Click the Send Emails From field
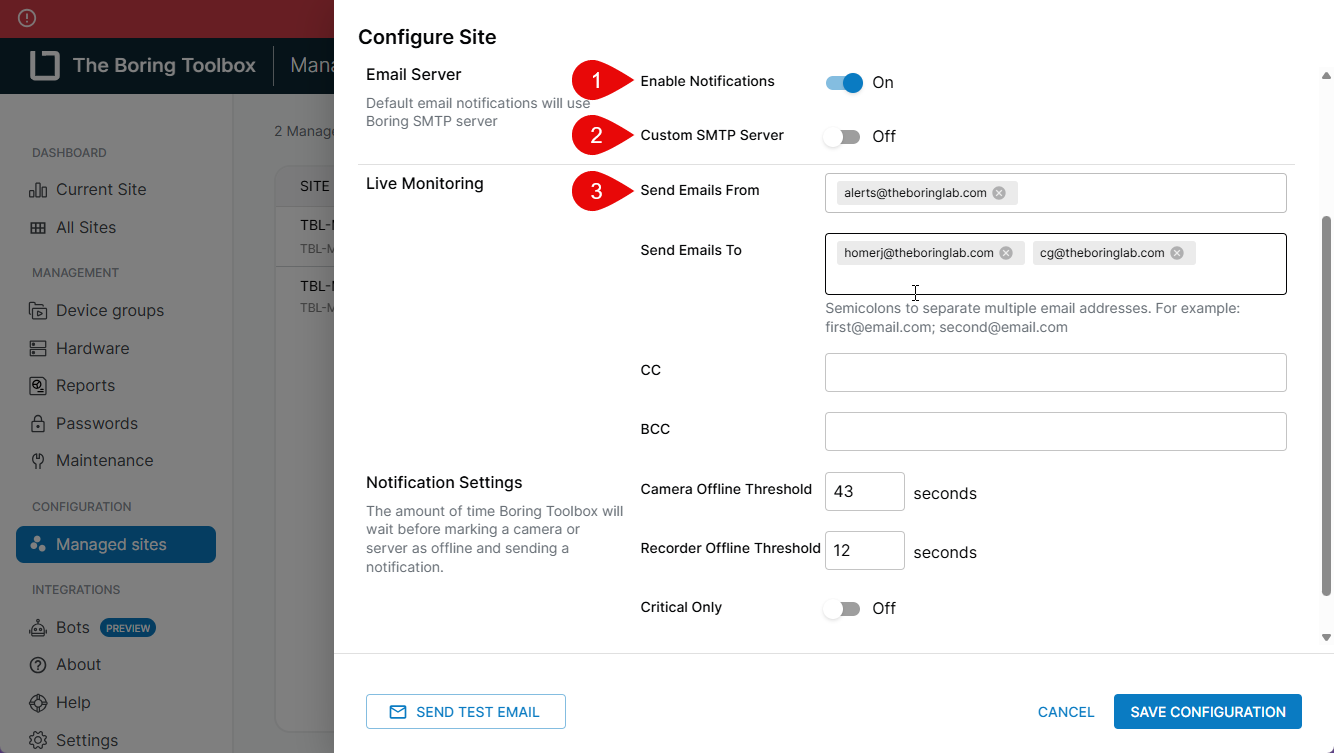This screenshot has height=753, width=1334. 1055,193
